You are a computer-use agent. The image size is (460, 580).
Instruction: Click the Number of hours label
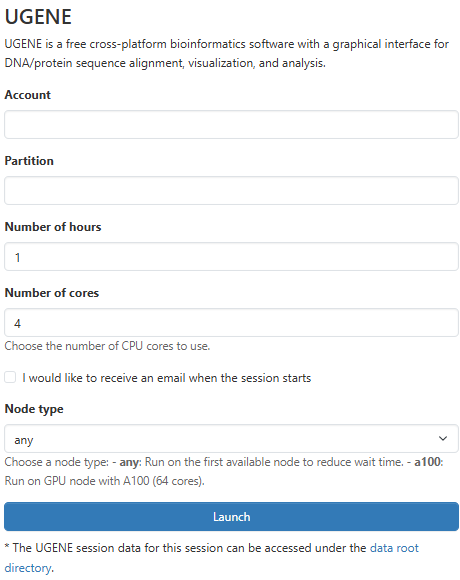(53, 227)
